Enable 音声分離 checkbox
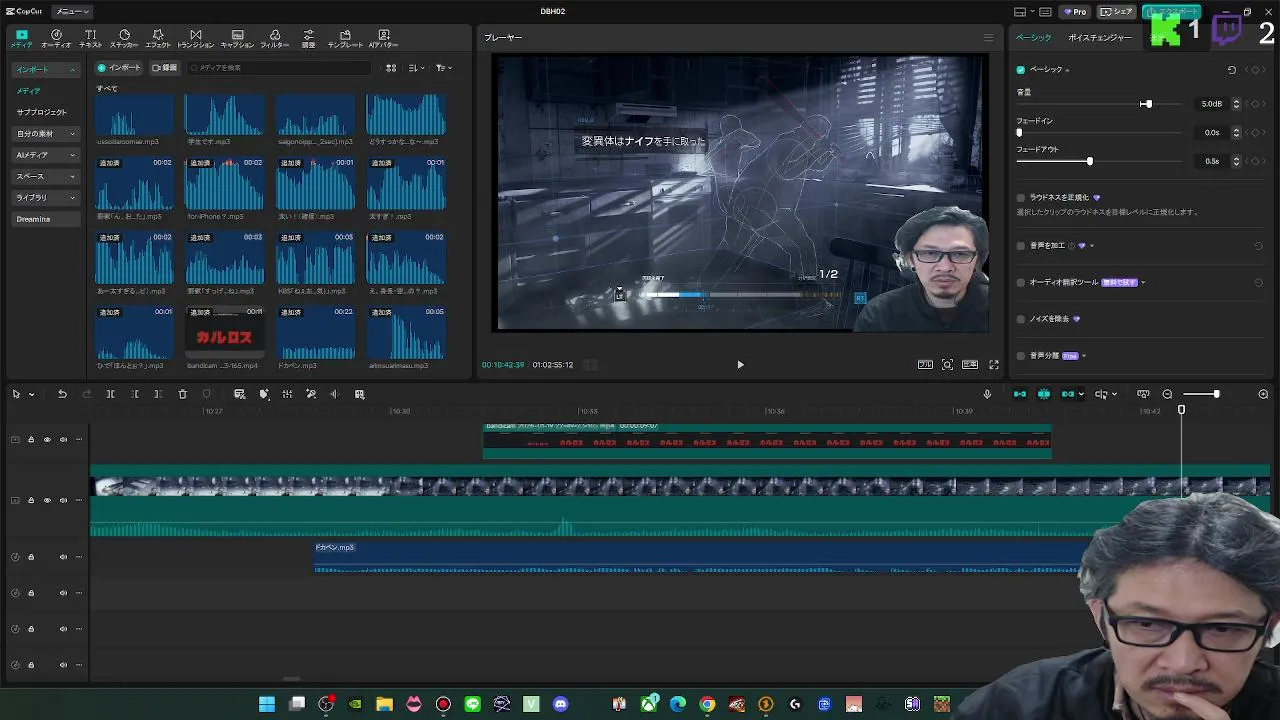The height and width of the screenshot is (720, 1280). click(1020, 356)
